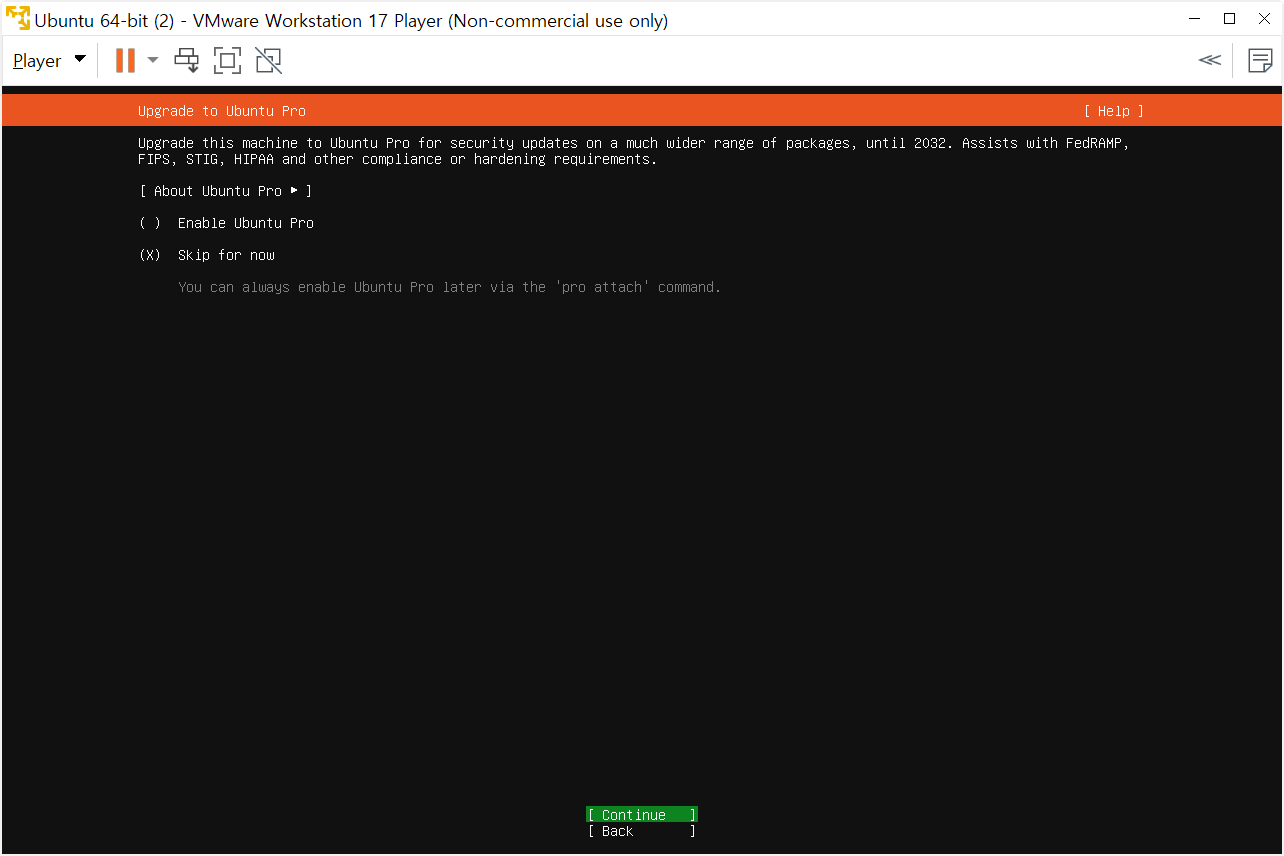Image resolution: width=1284 pixels, height=856 pixels.
Task: Maximize the VMware Player window
Action: click(1230, 18)
